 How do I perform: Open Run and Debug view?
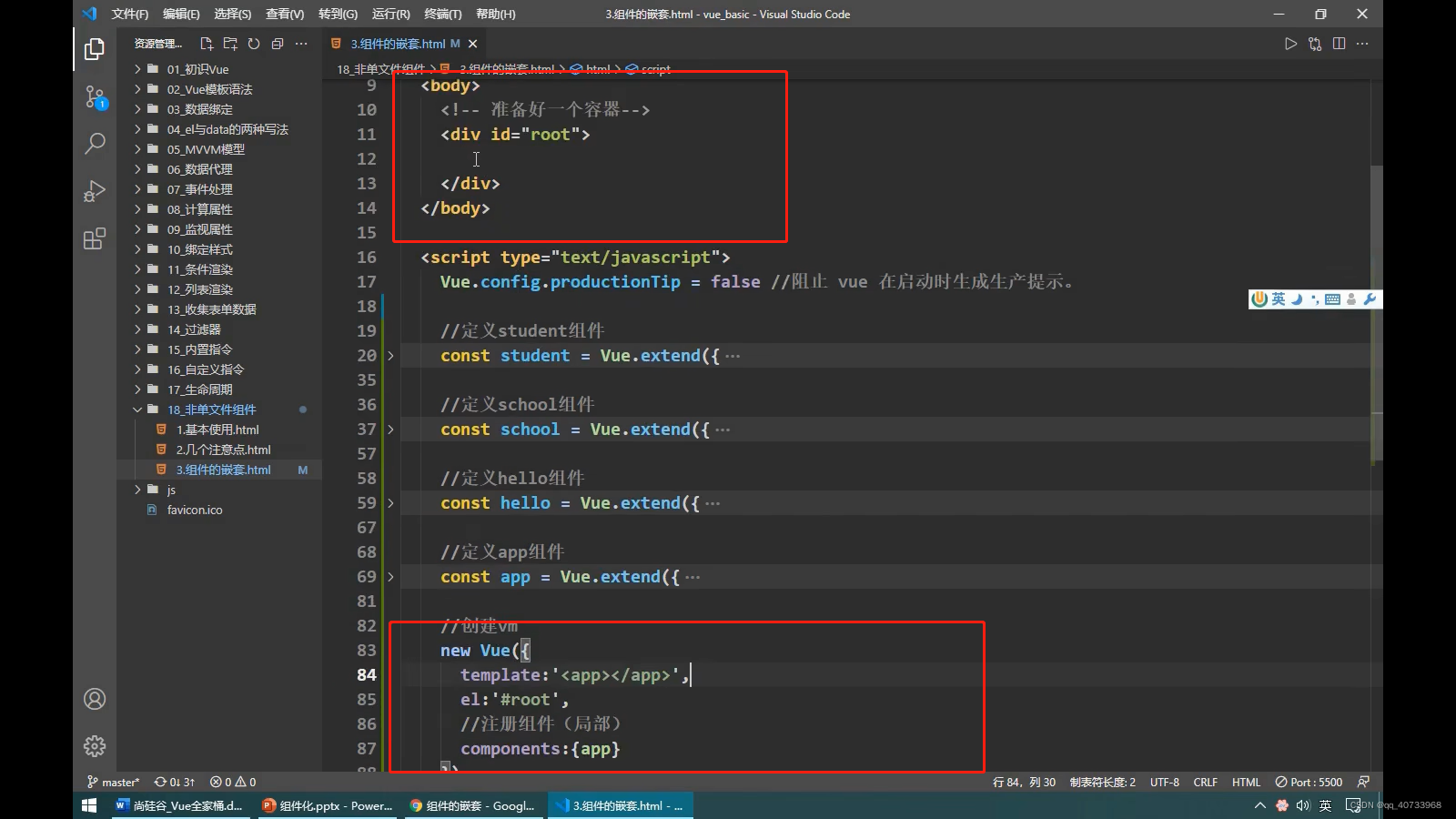[x=95, y=191]
